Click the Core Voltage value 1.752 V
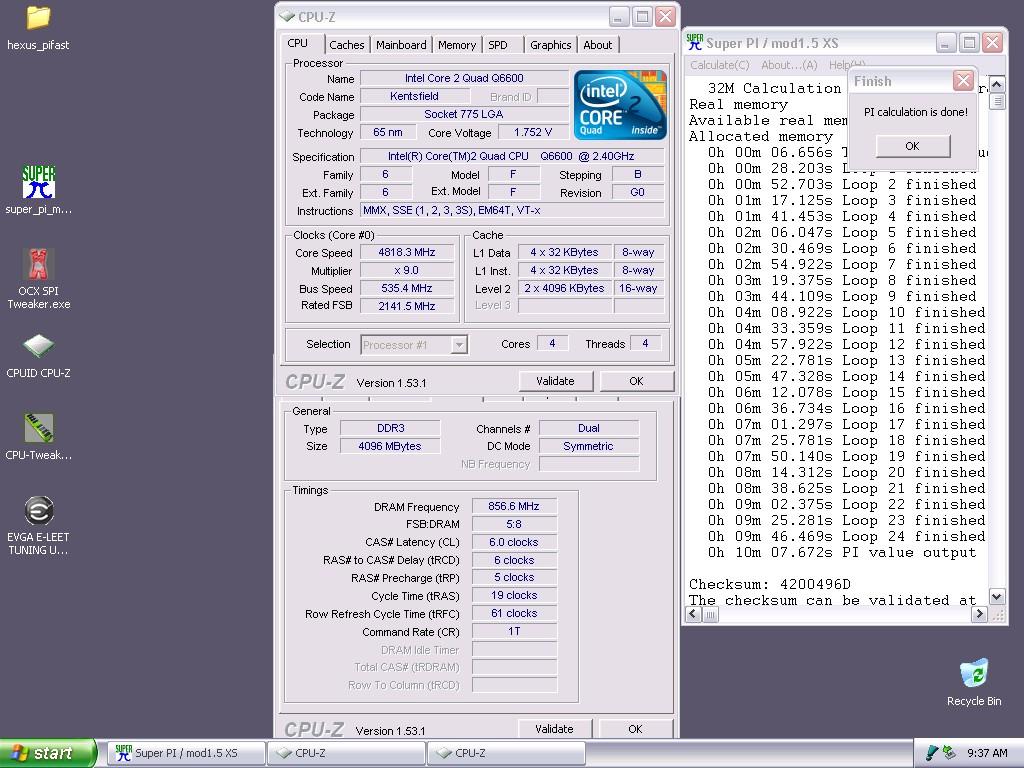Viewport: 1024px width, 768px height. (x=532, y=132)
